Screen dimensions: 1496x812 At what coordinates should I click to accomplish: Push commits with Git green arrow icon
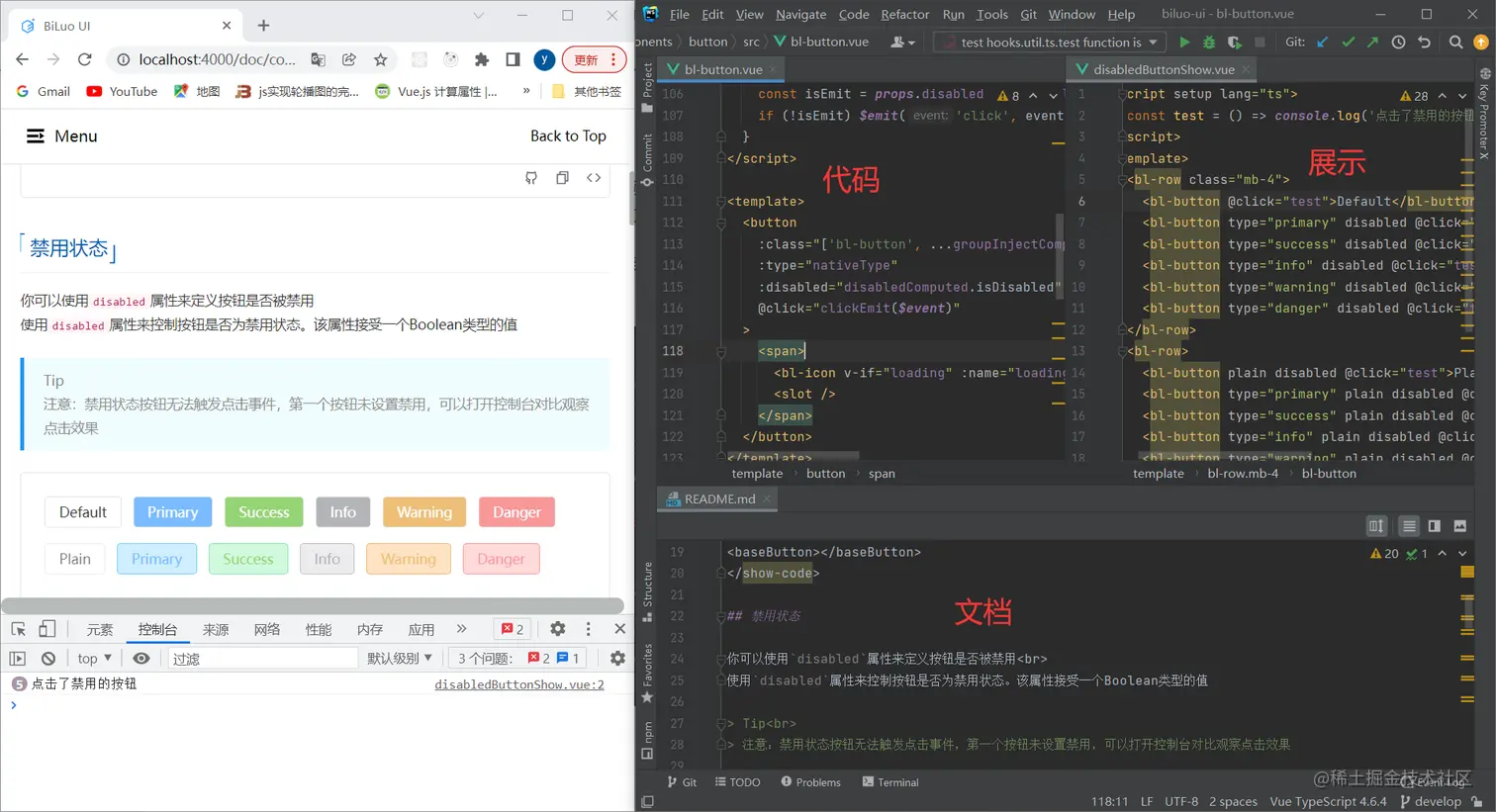pyautogui.click(x=1372, y=42)
